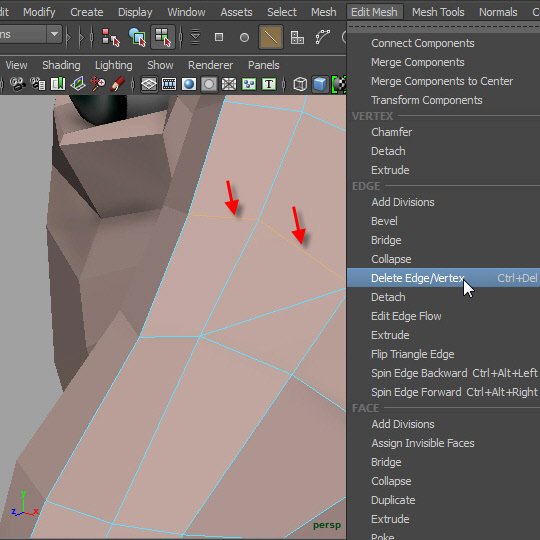The height and width of the screenshot is (540, 540).
Task: Open the menu set dropdown arrow
Action: (x=54, y=34)
